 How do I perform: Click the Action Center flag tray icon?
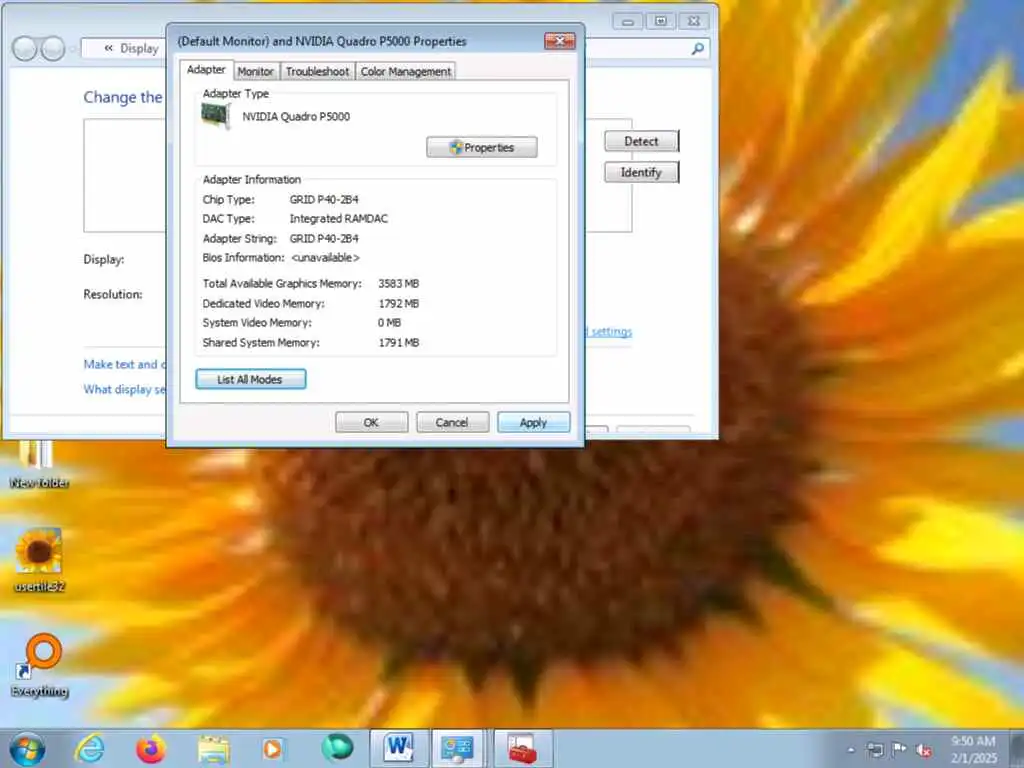(x=899, y=749)
